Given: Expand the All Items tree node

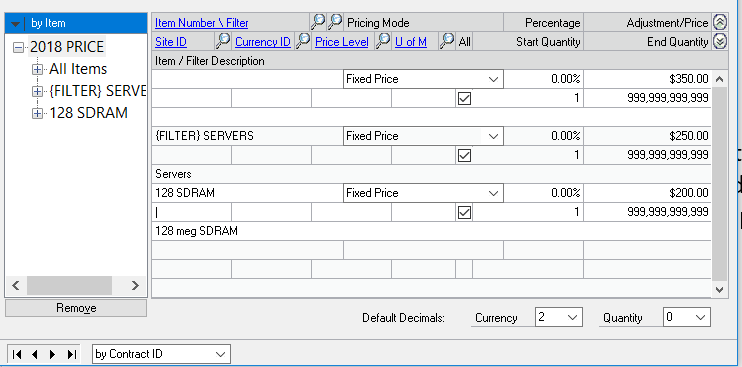Looking at the screenshot, I should (x=37, y=70).
